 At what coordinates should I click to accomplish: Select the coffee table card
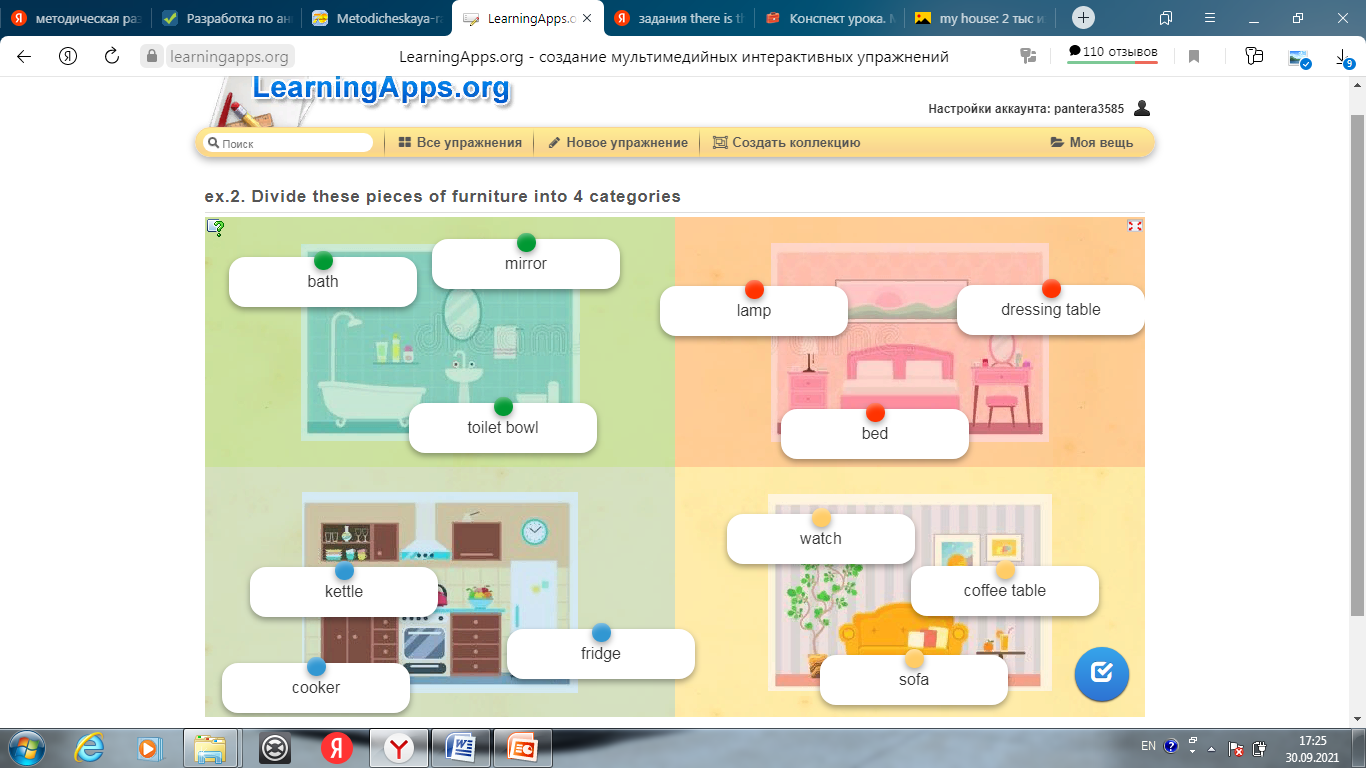tap(1005, 591)
